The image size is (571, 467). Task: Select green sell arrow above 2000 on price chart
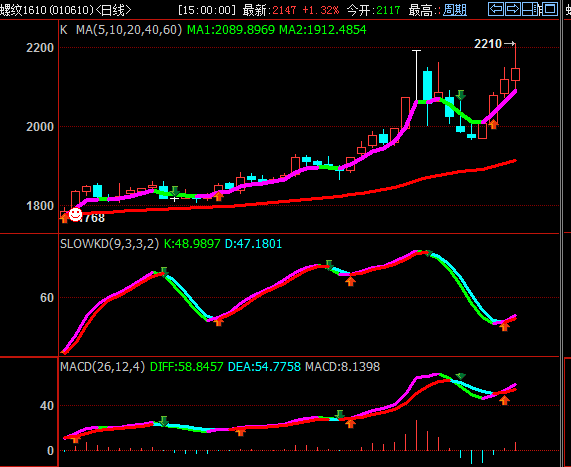(461, 95)
